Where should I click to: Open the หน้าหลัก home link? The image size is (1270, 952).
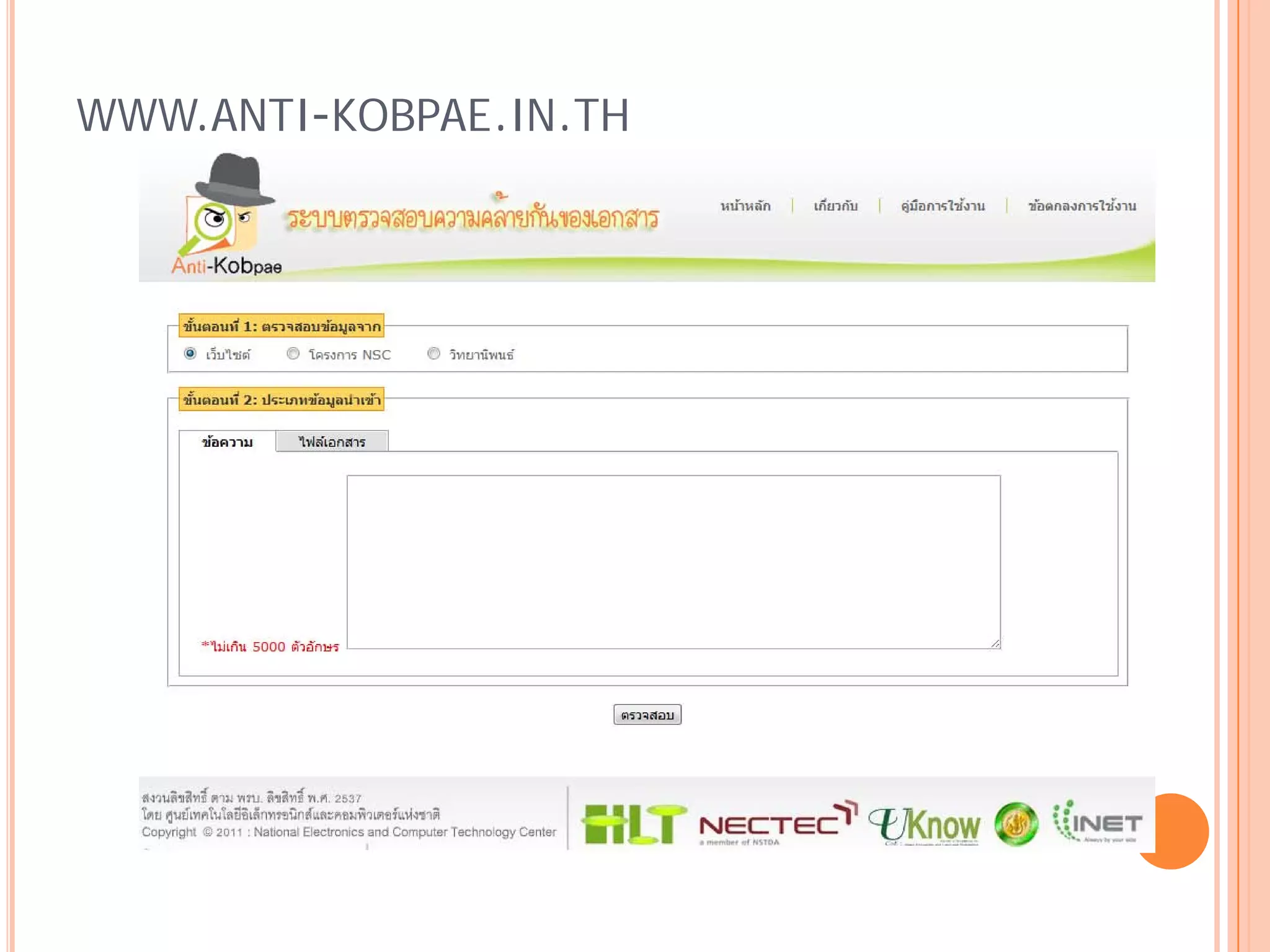[745, 206]
